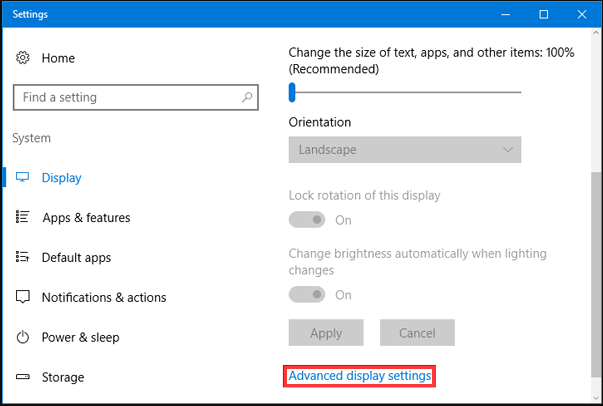Open the Orientation Landscape dropdown
Viewport: 603px width, 406px height.
coord(405,150)
